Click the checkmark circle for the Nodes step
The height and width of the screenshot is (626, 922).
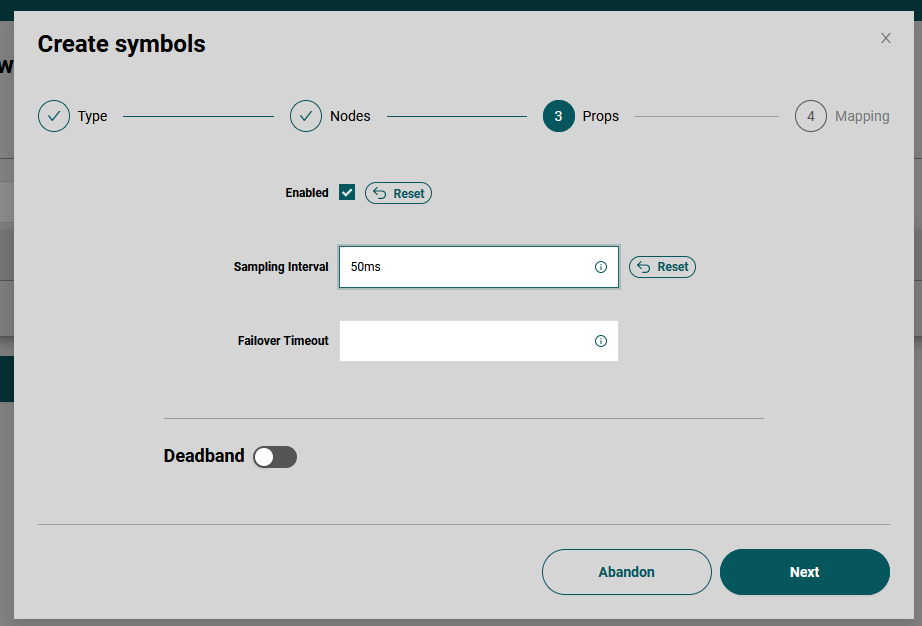[x=306, y=116]
